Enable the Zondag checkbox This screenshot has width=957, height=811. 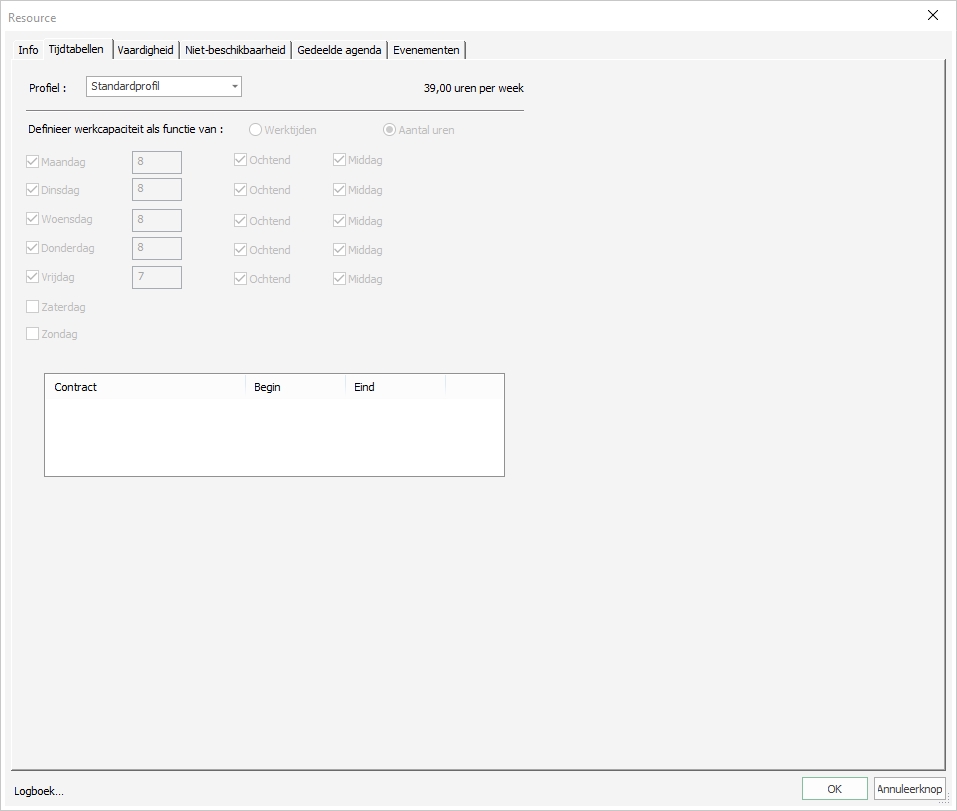[31, 333]
